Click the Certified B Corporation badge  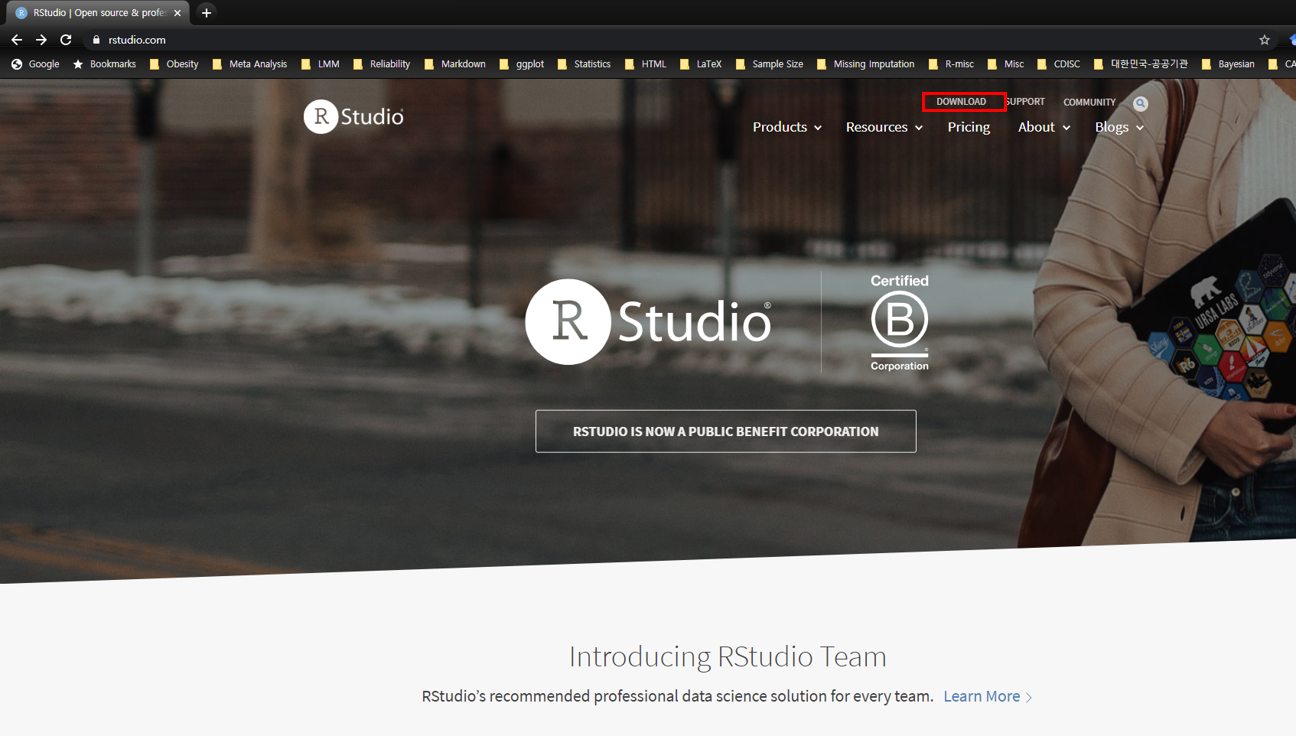click(899, 322)
